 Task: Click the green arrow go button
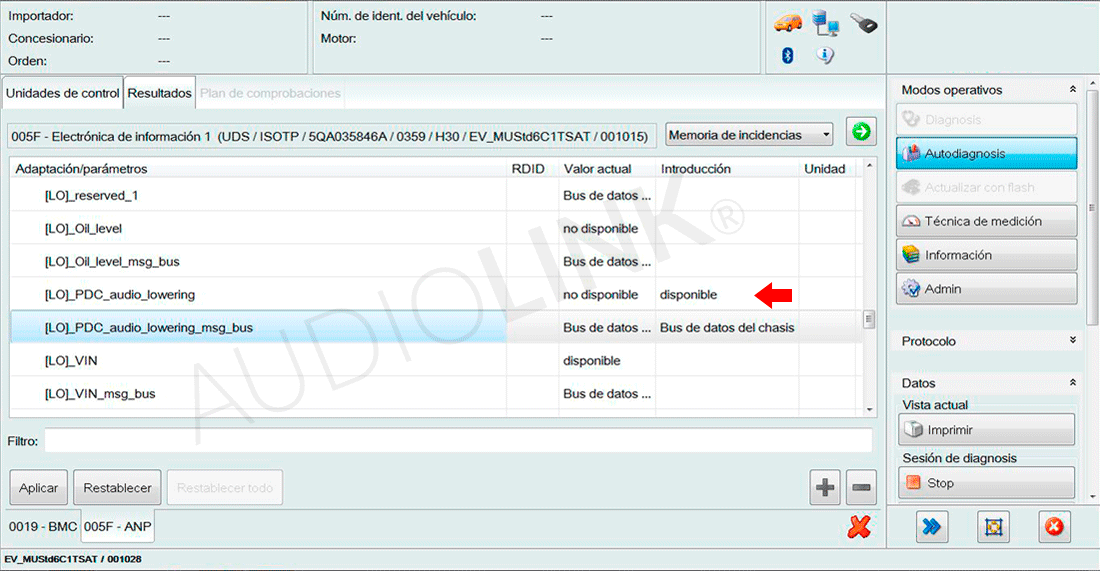coord(860,133)
